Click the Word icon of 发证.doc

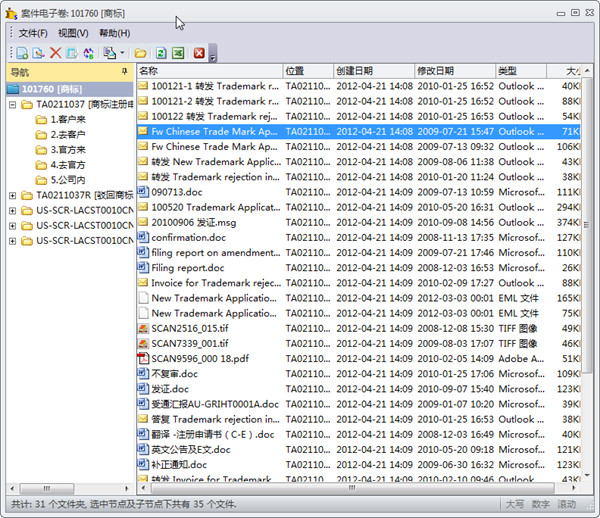click(x=143, y=388)
